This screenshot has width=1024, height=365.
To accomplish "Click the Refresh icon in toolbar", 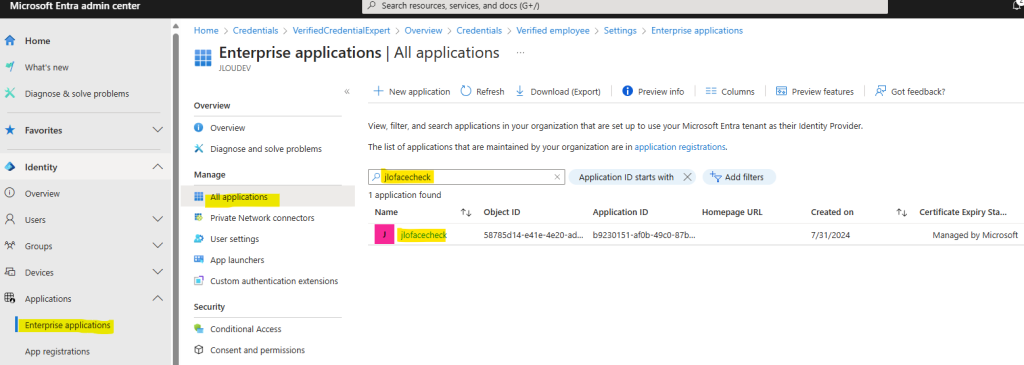I will pos(466,91).
